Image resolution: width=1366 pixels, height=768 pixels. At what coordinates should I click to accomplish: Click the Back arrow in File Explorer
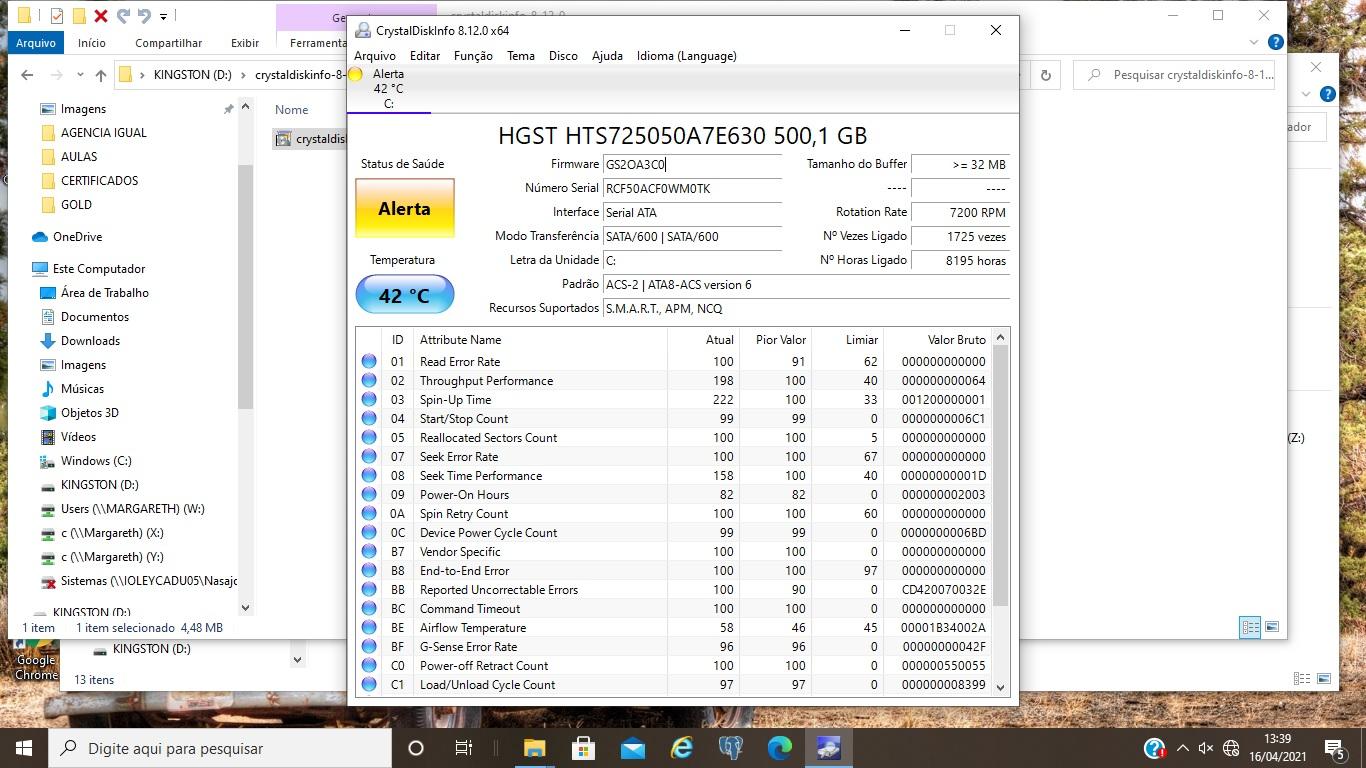coord(27,75)
